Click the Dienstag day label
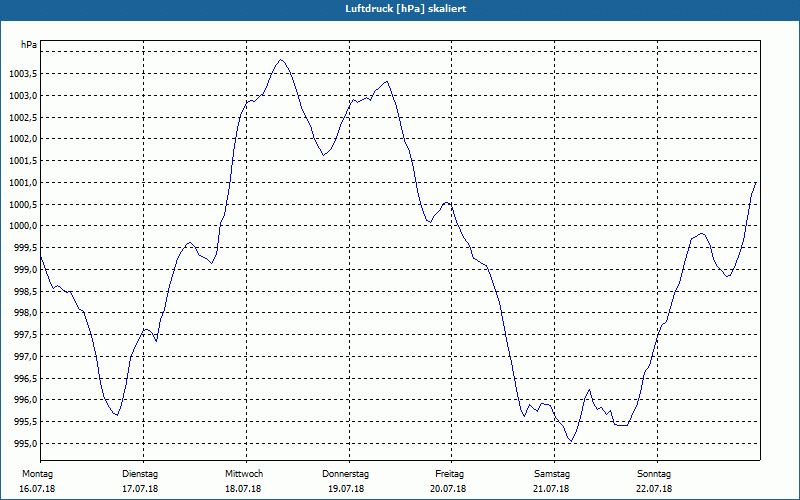Screen dimensions: 800x500 [x=140, y=474]
